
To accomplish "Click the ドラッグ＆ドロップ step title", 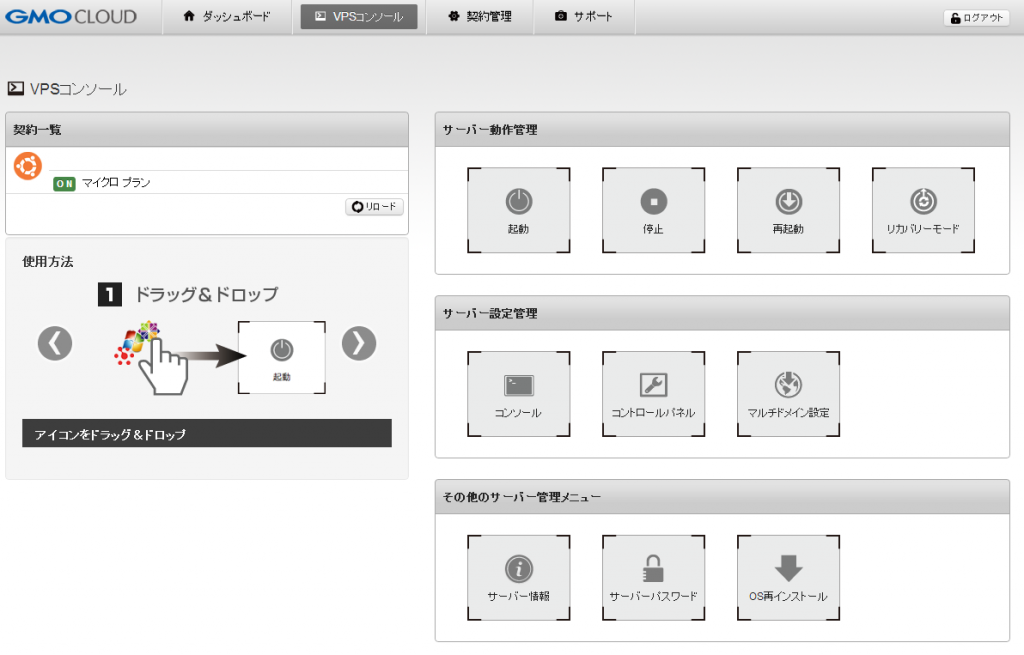I will [x=206, y=295].
